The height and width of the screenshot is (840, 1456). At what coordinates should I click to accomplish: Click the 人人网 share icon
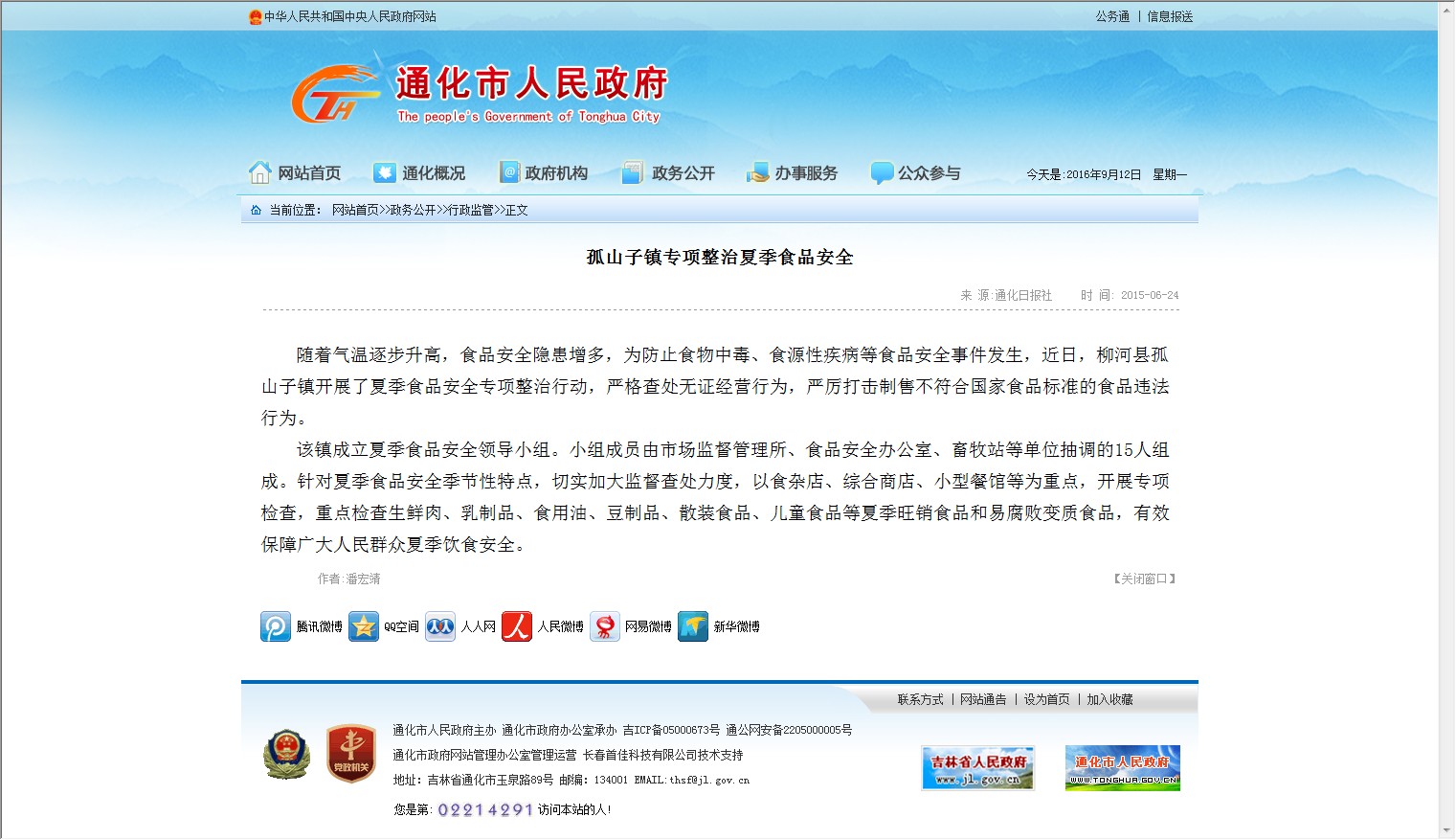(x=440, y=626)
